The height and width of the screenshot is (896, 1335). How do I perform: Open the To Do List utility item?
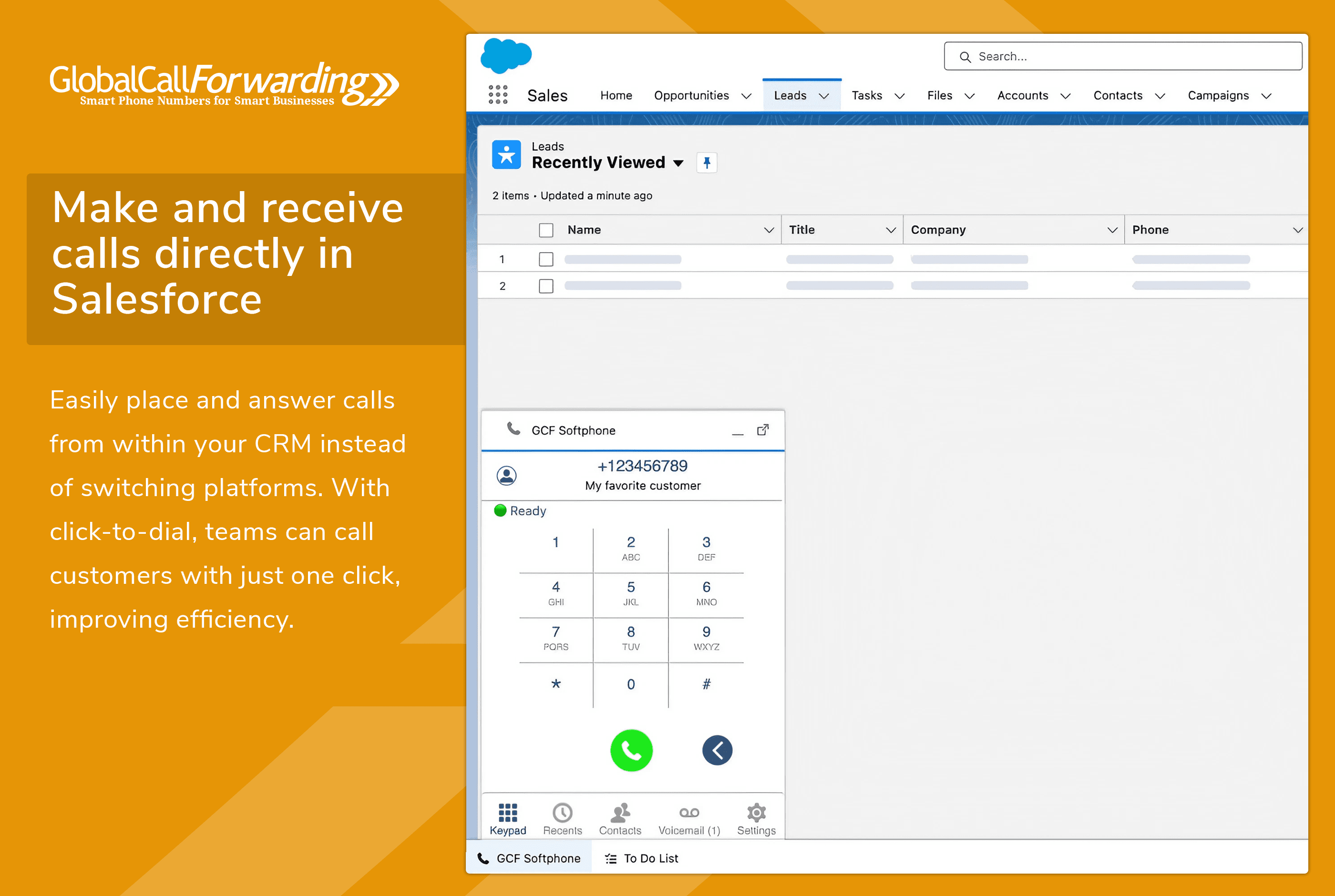tap(642, 858)
